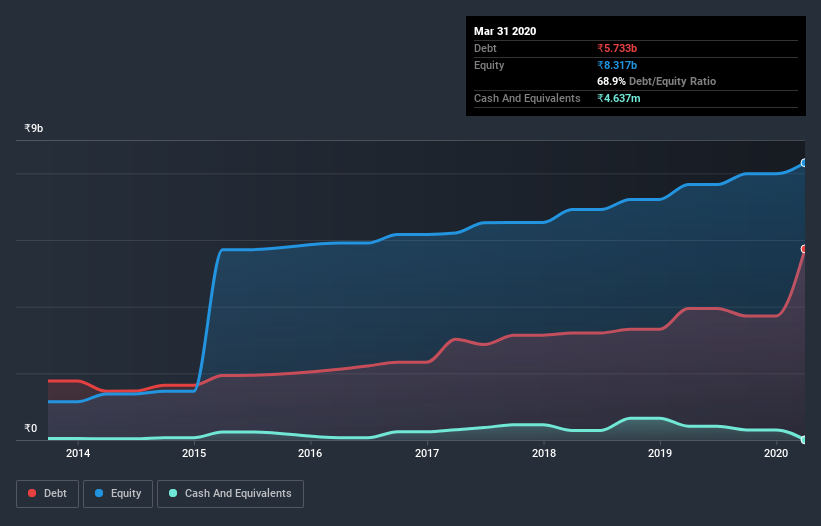Toggle the Equity series legend button
821x526 pixels.
[118, 494]
